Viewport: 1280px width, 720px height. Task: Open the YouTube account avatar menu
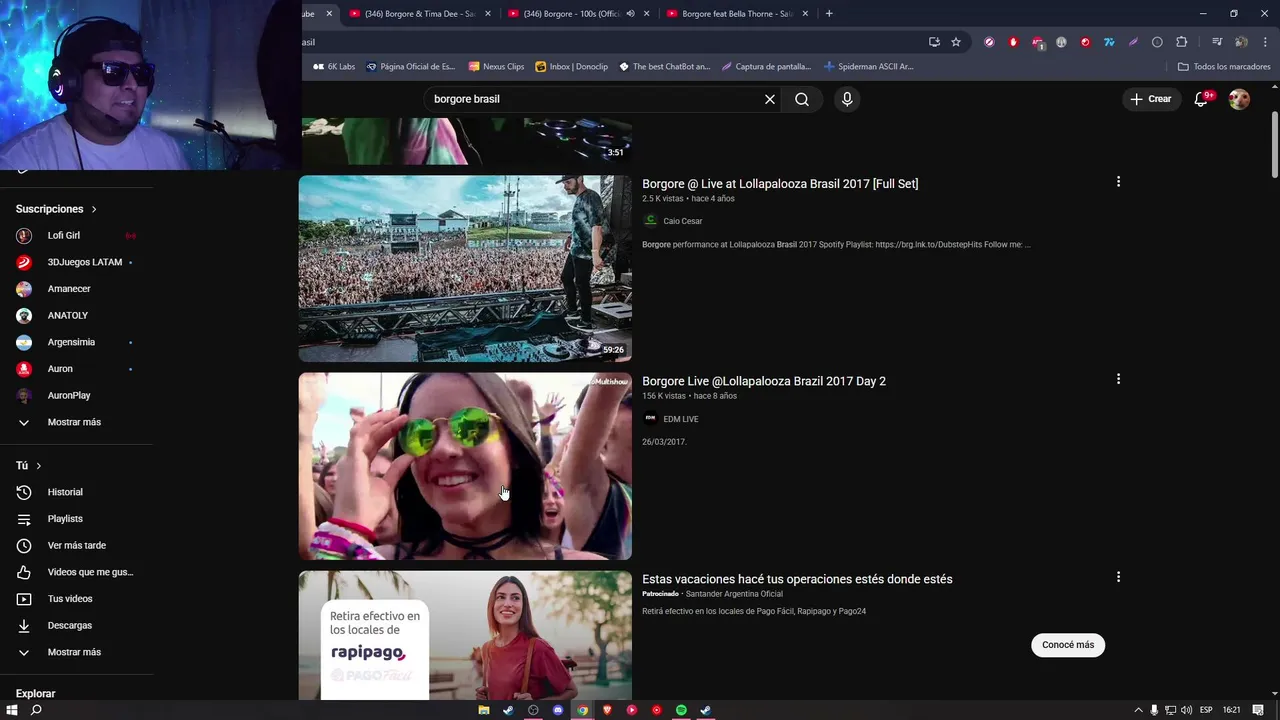click(1239, 99)
